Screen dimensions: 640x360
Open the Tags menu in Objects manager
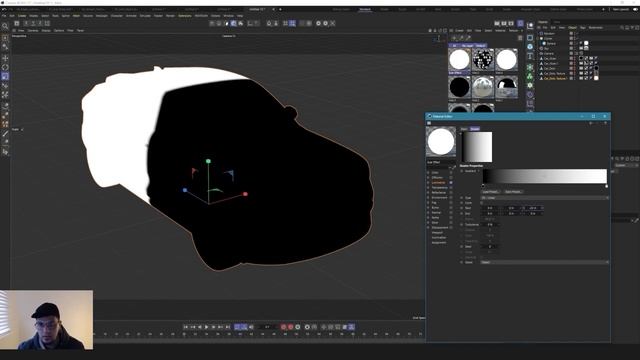(x=582, y=27)
